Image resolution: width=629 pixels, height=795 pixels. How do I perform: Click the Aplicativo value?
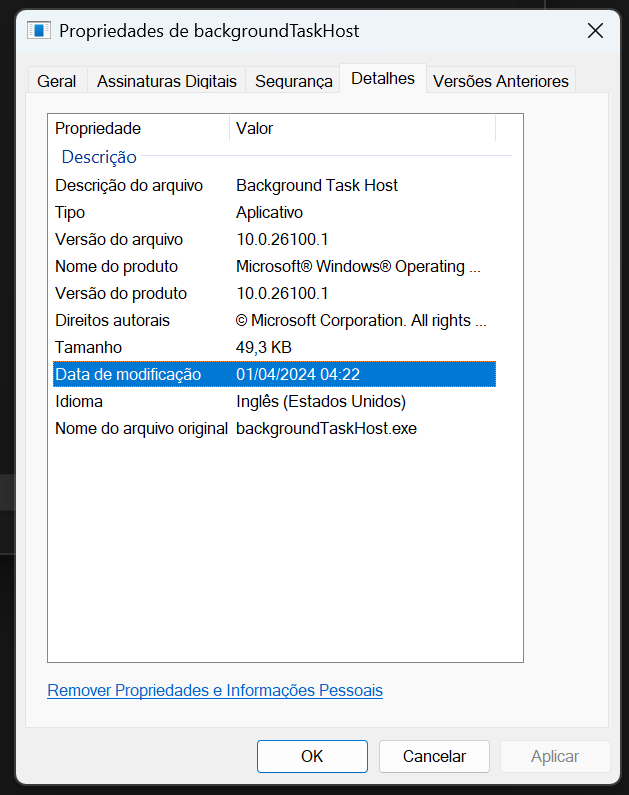[269, 212]
